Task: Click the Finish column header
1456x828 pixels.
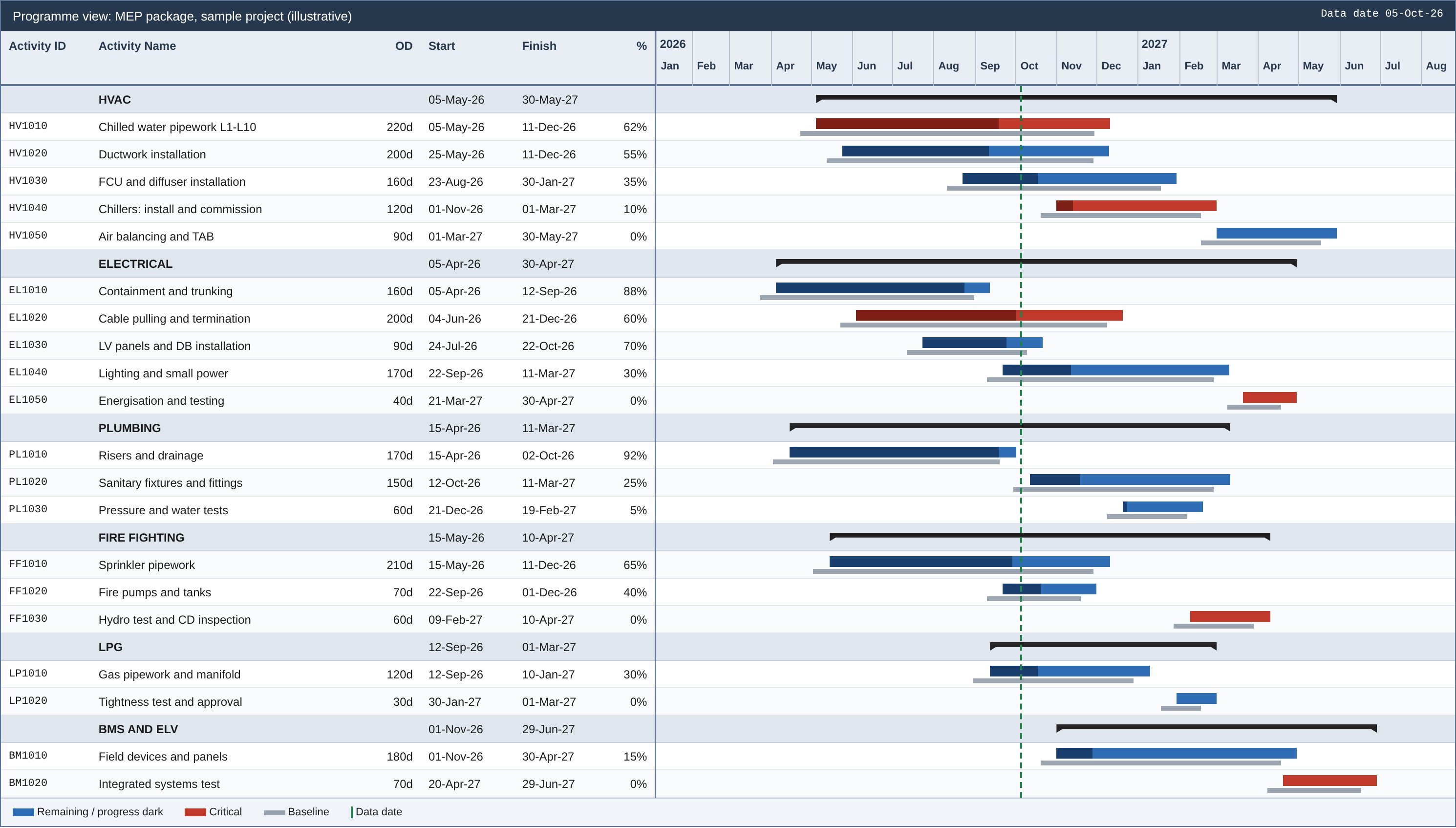Action: point(539,46)
